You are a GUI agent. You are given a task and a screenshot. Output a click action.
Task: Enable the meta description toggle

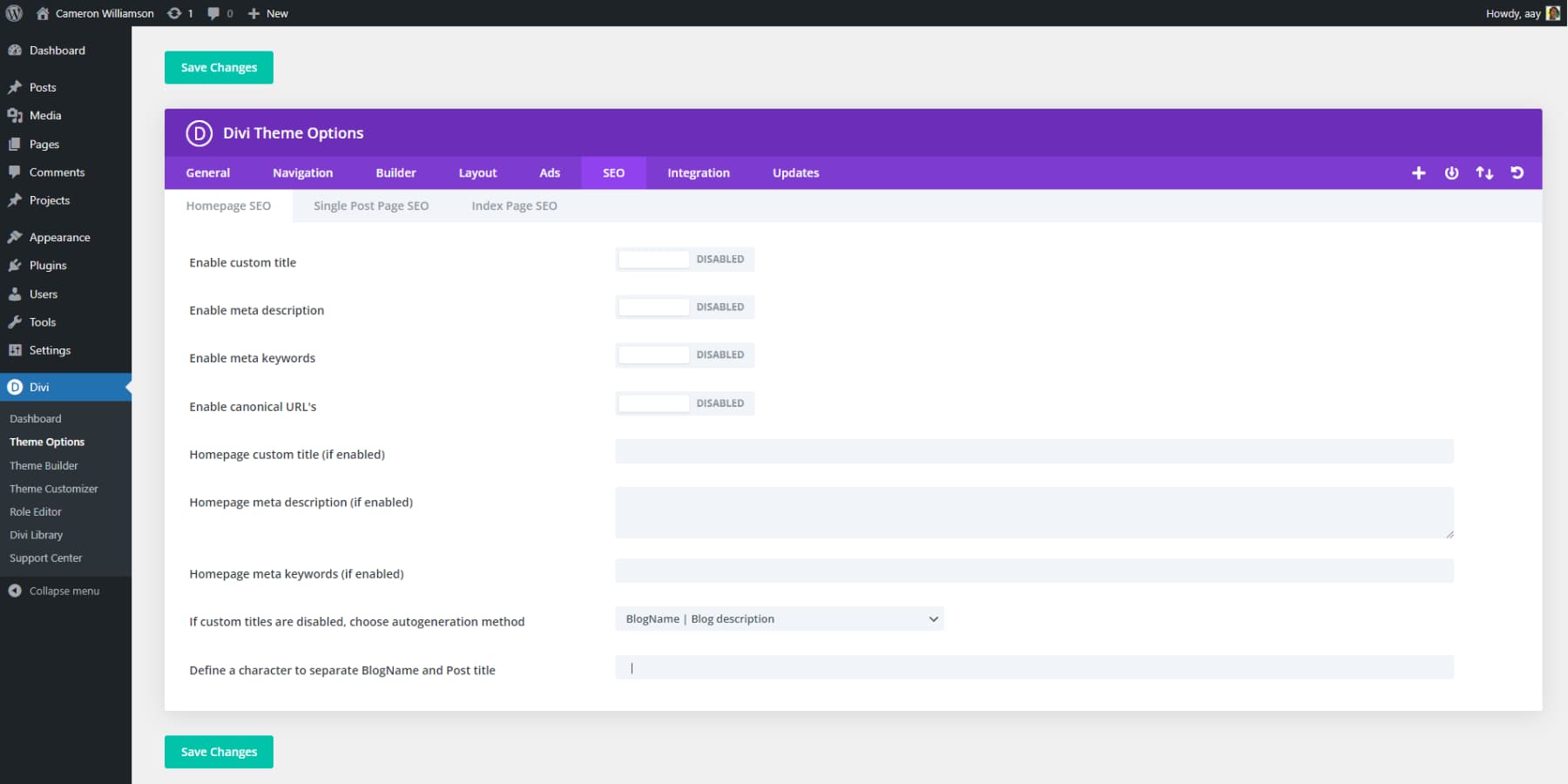[x=654, y=307]
